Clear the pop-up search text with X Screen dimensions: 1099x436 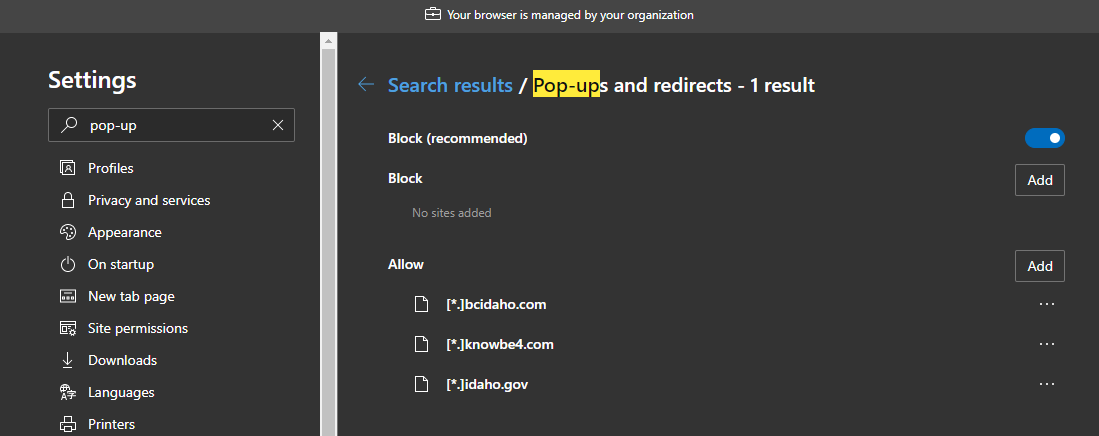tap(278, 125)
